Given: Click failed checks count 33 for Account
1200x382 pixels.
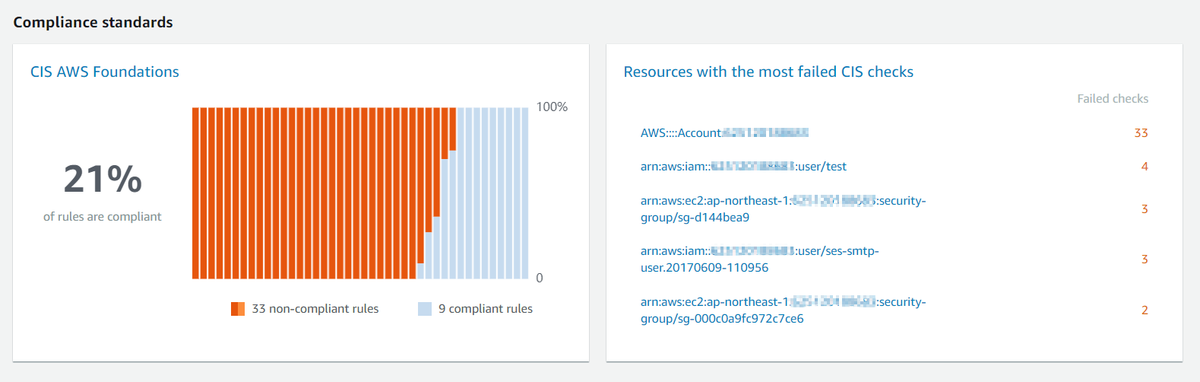Looking at the screenshot, I should coord(1141,132).
